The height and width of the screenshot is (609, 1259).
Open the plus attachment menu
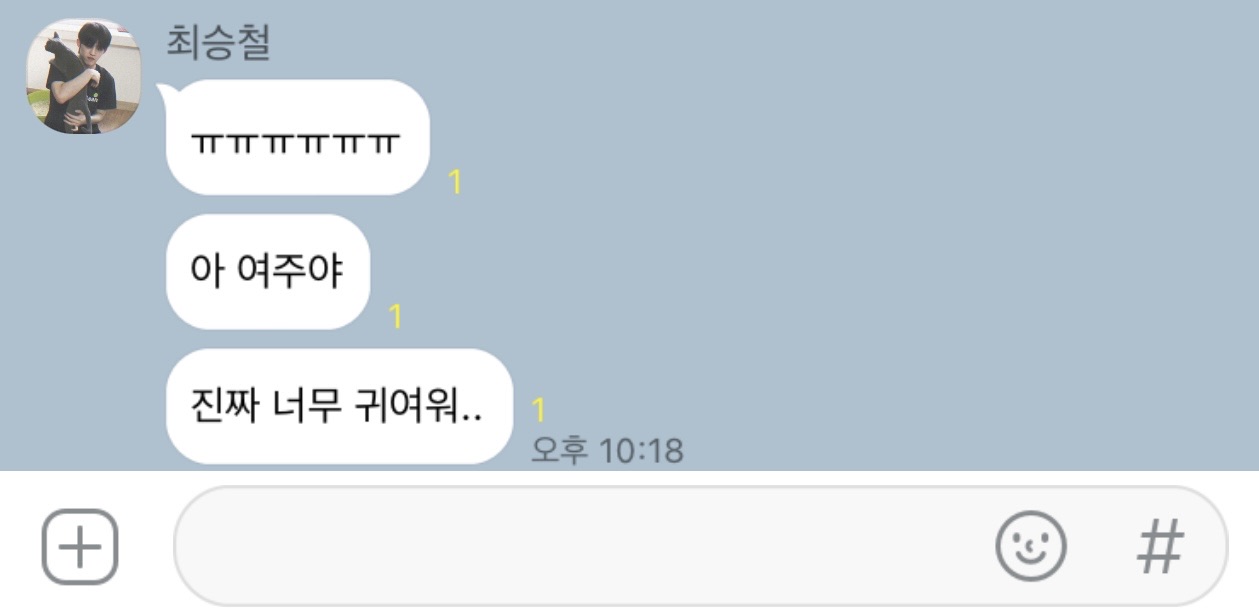click(x=80, y=547)
